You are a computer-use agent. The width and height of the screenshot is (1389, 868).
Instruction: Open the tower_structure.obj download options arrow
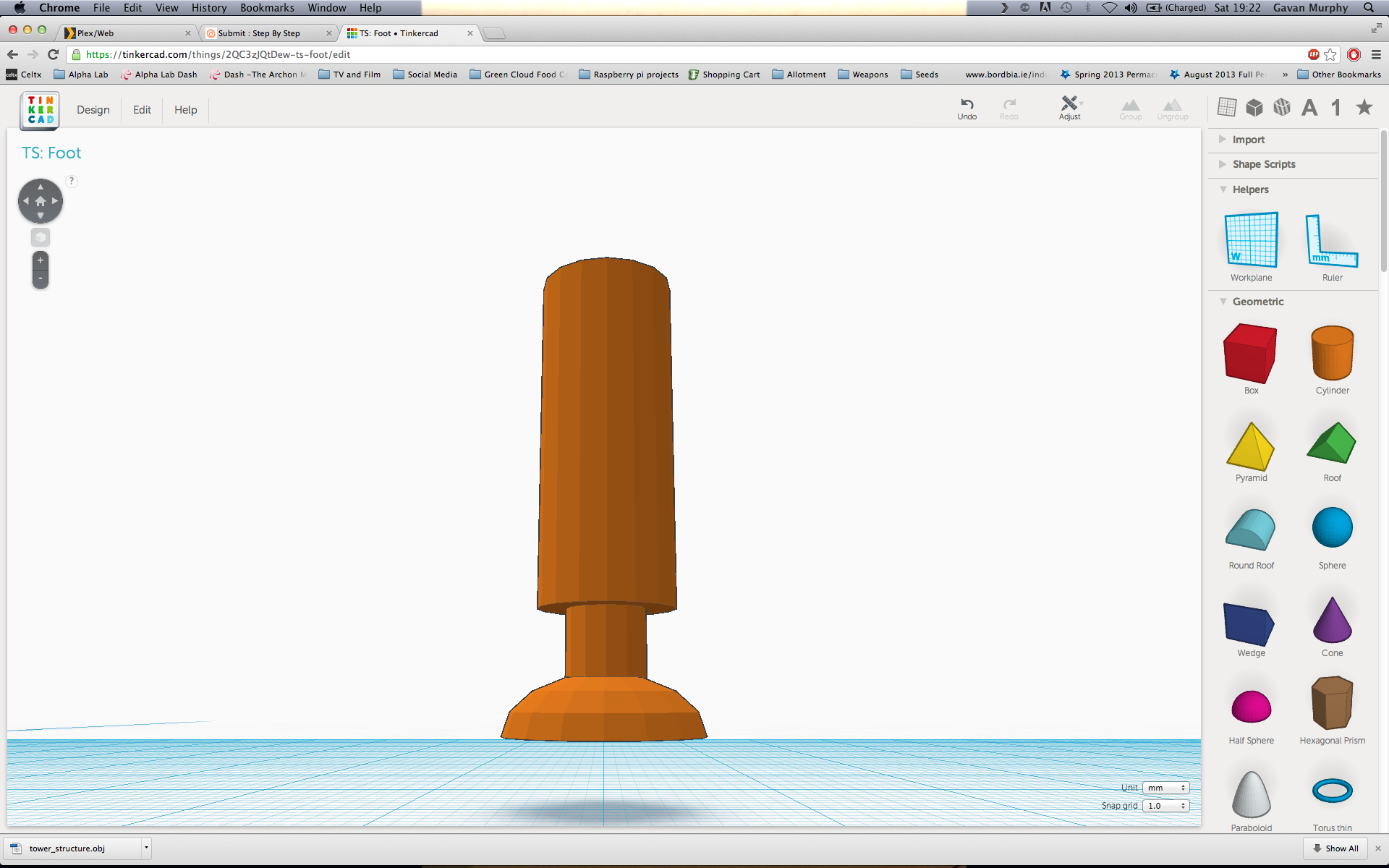[146, 848]
